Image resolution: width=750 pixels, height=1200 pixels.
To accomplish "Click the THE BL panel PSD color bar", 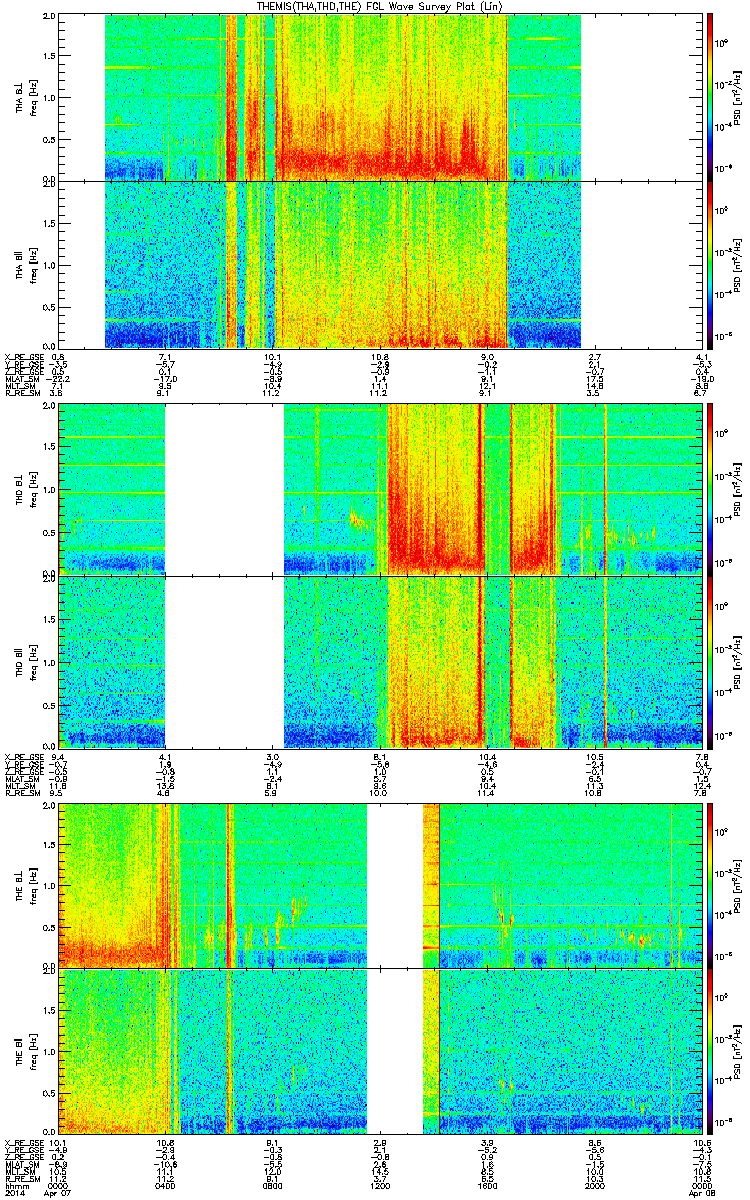I will pyautogui.click(x=710, y=885).
